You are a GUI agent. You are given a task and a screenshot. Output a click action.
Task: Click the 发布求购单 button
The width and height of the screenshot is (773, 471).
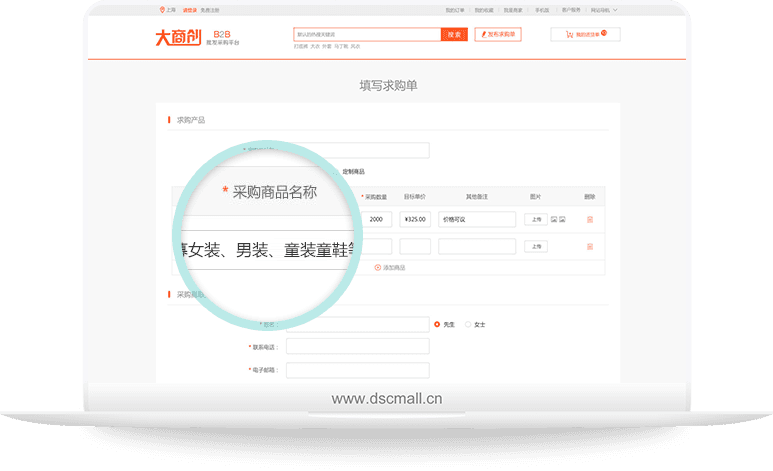tap(498, 35)
